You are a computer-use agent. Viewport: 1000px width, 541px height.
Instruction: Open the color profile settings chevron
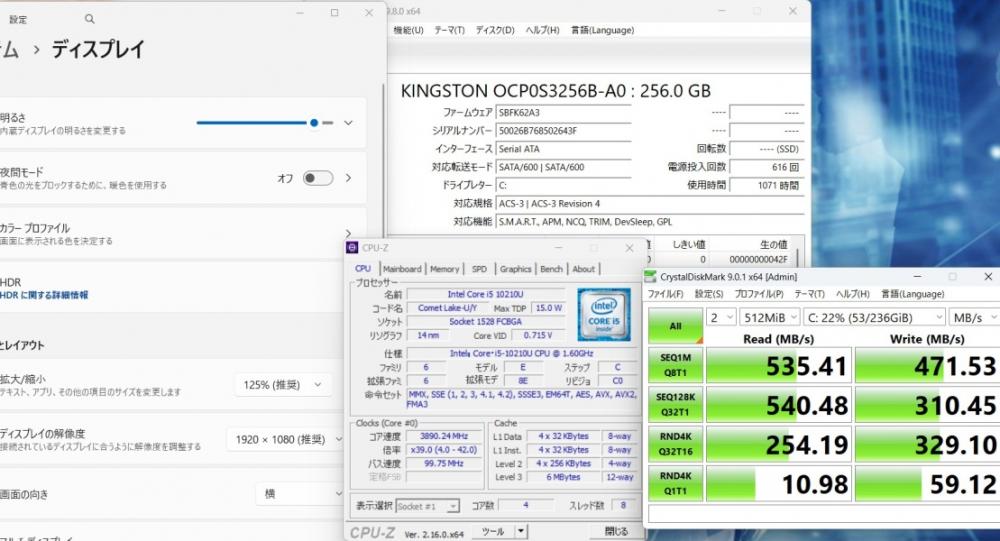pyautogui.click(x=348, y=233)
